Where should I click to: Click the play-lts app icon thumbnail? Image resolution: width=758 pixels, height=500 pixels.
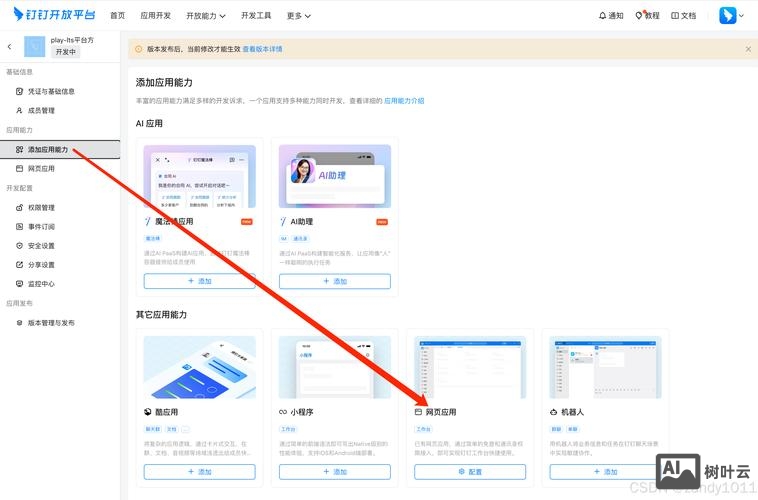point(35,46)
